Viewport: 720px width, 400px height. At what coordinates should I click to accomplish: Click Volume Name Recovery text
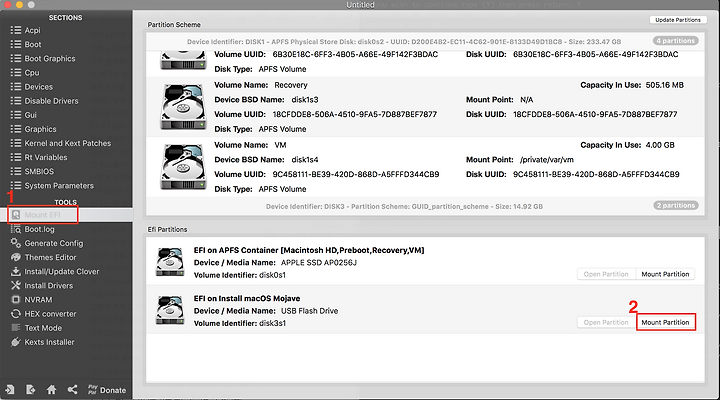[x=261, y=85]
